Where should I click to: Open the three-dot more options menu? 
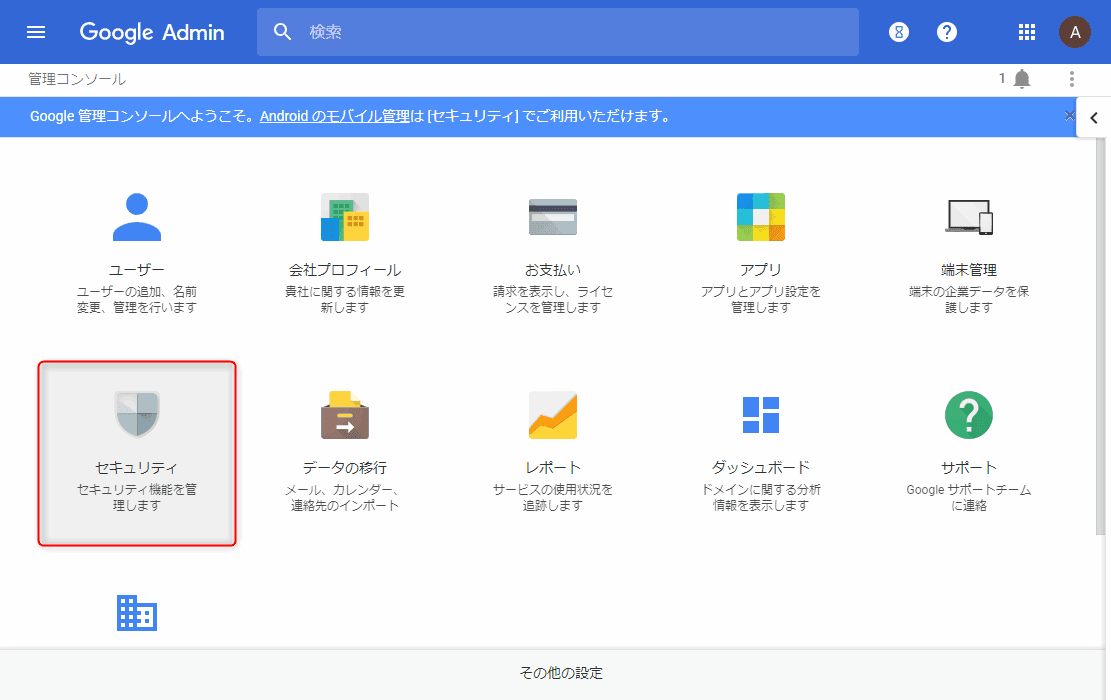coord(1071,79)
